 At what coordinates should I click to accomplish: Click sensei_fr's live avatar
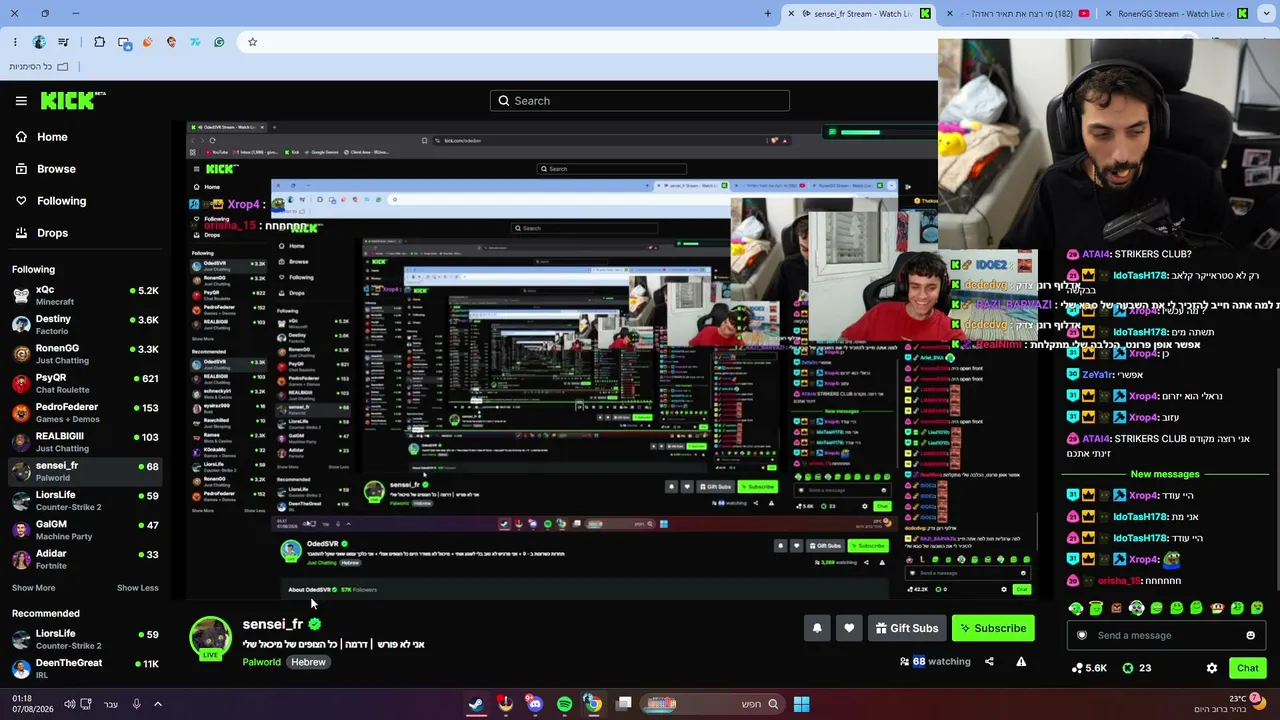(210, 638)
